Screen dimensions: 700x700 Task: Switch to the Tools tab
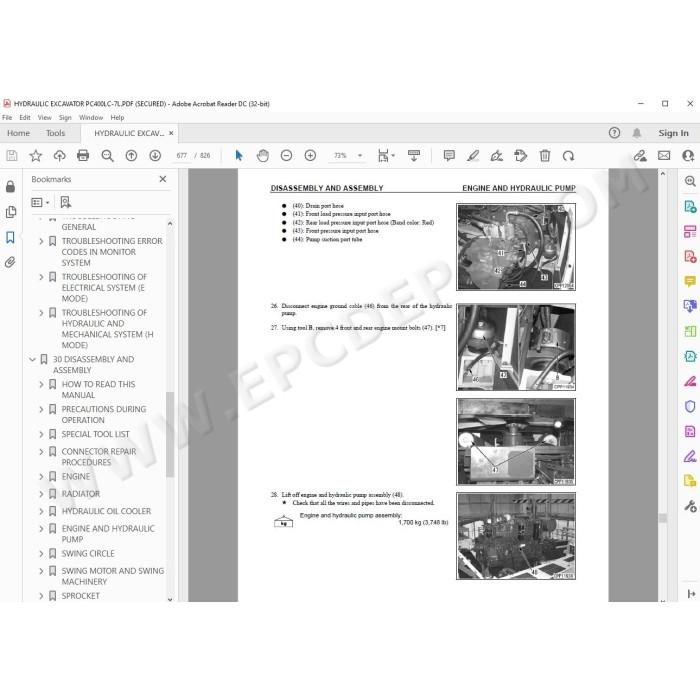(55, 133)
